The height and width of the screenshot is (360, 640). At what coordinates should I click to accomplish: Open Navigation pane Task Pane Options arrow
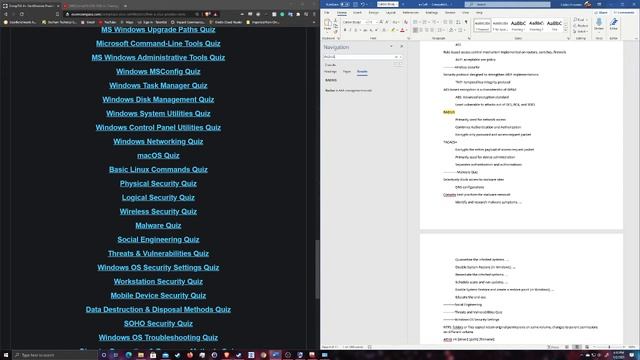[x=391, y=47]
